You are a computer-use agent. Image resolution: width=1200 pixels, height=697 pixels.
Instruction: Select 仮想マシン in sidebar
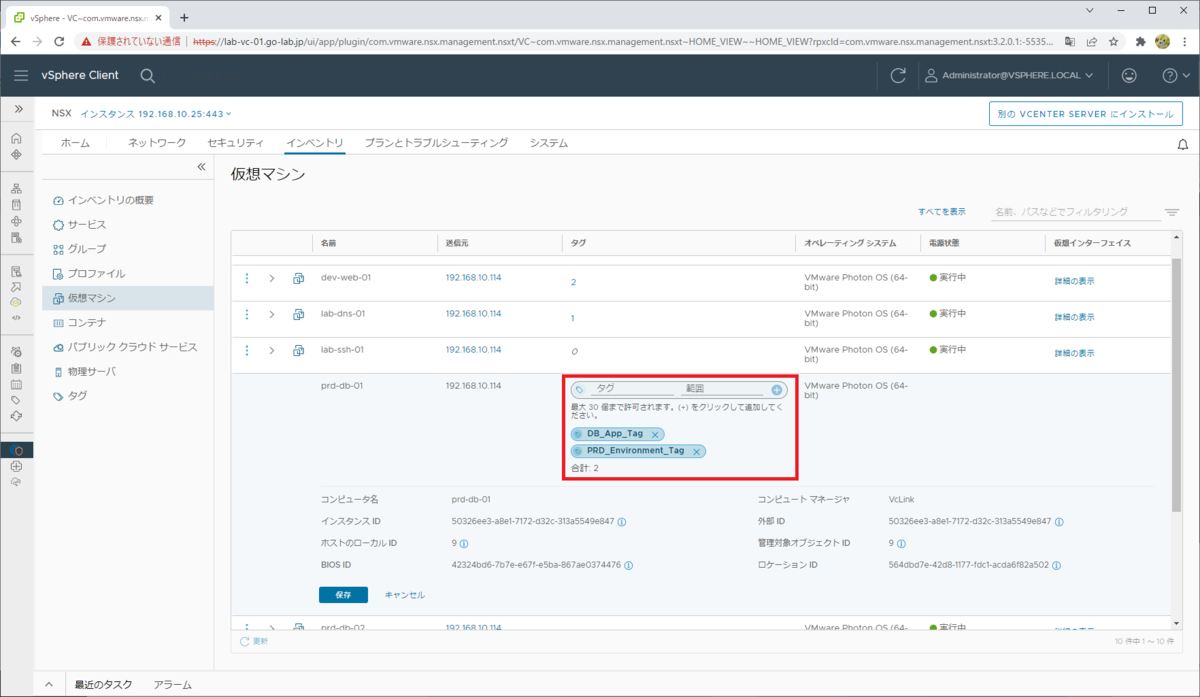[x=128, y=298]
